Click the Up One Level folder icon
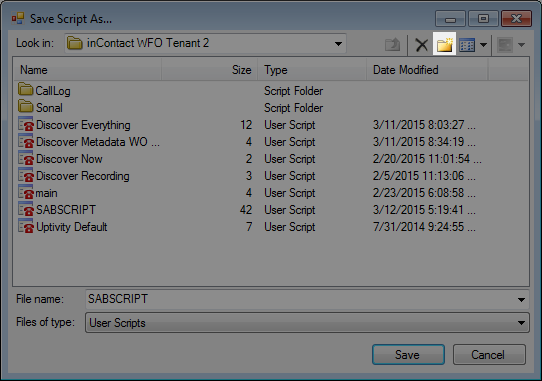The width and height of the screenshot is (542, 381). (x=392, y=44)
